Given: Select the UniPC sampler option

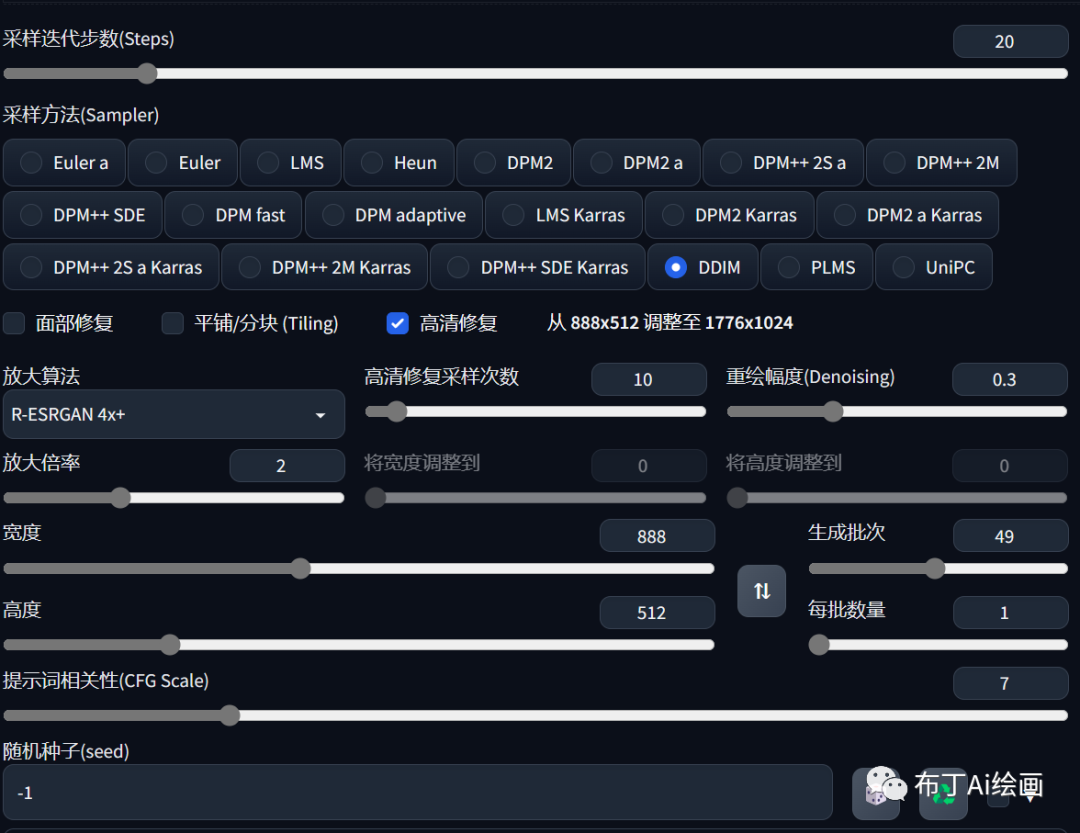Looking at the screenshot, I should tap(904, 267).
